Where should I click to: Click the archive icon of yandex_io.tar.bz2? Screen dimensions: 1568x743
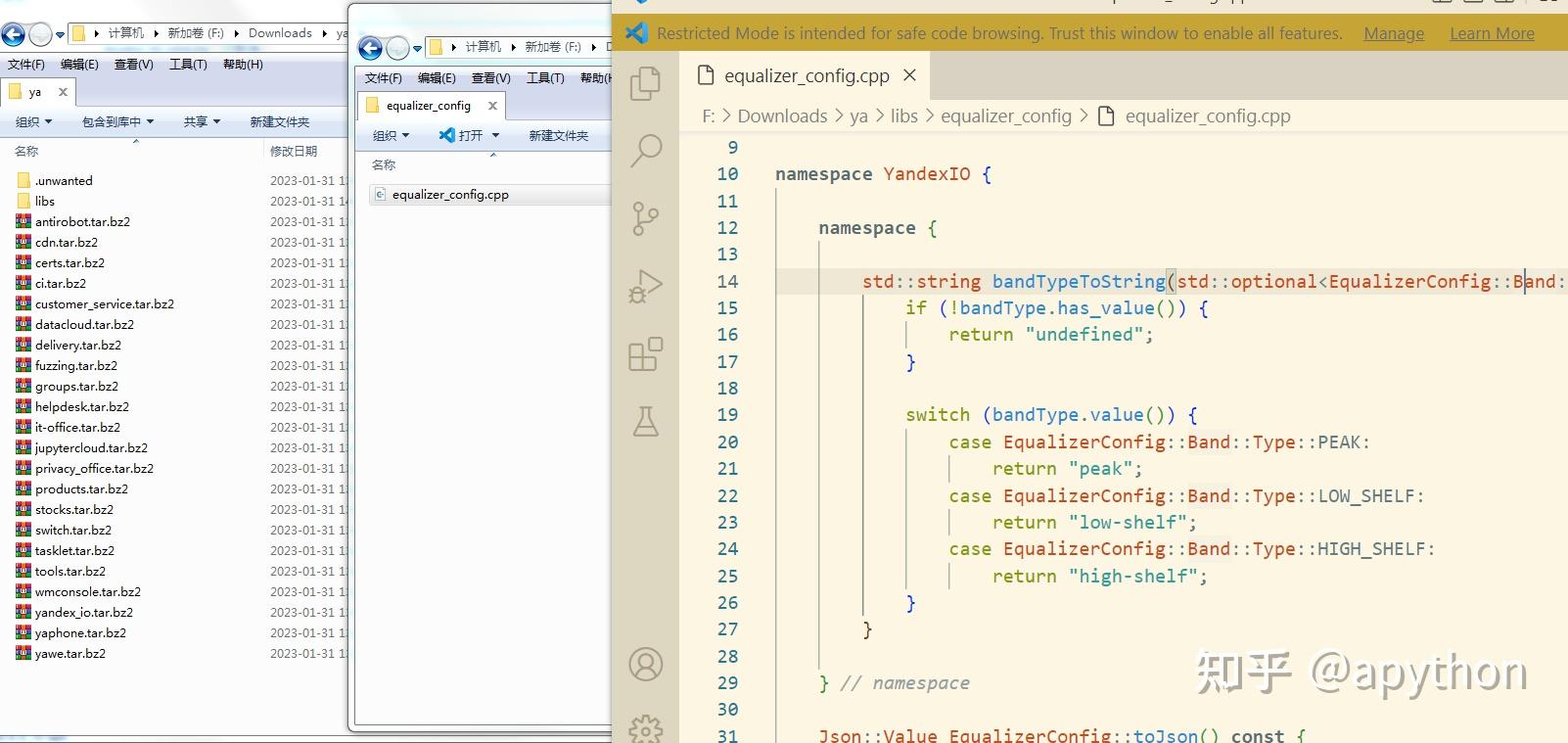click(23, 612)
